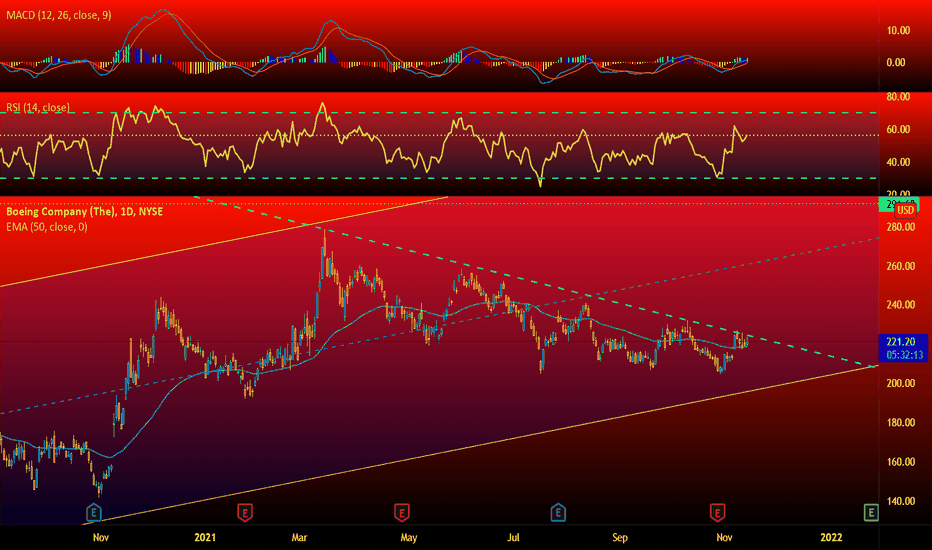Click the 2021 time axis label
This screenshot has width=932, height=550.
click(205, 538)
